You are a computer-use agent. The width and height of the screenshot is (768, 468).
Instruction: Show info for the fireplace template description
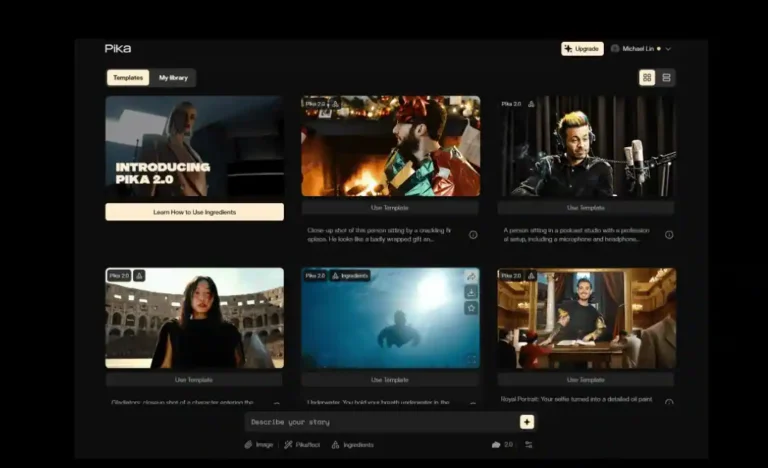(x=473, y=235)
